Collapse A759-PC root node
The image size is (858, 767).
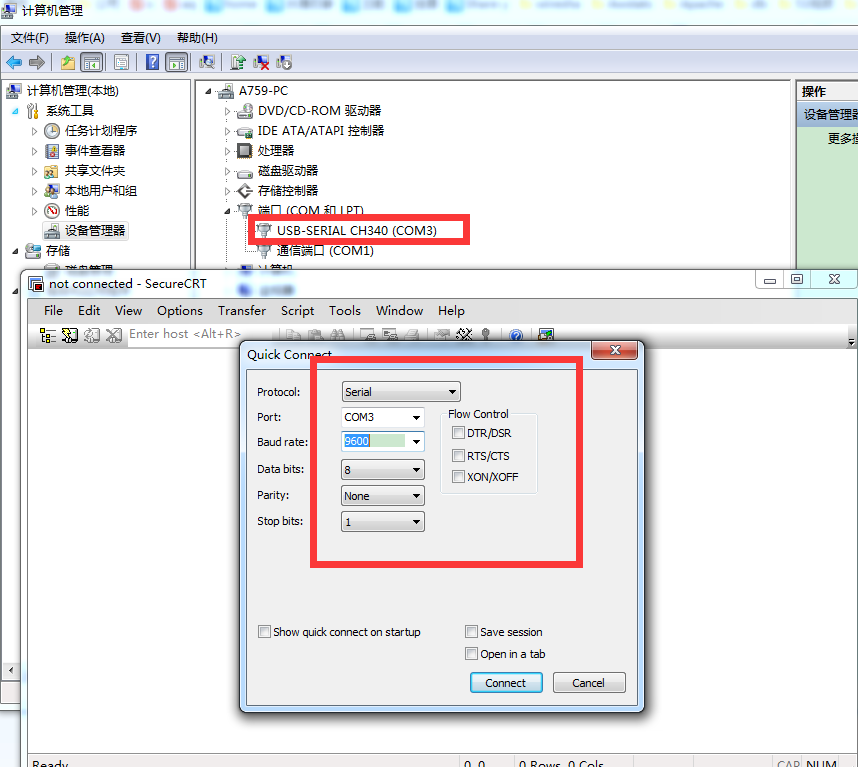208,91
